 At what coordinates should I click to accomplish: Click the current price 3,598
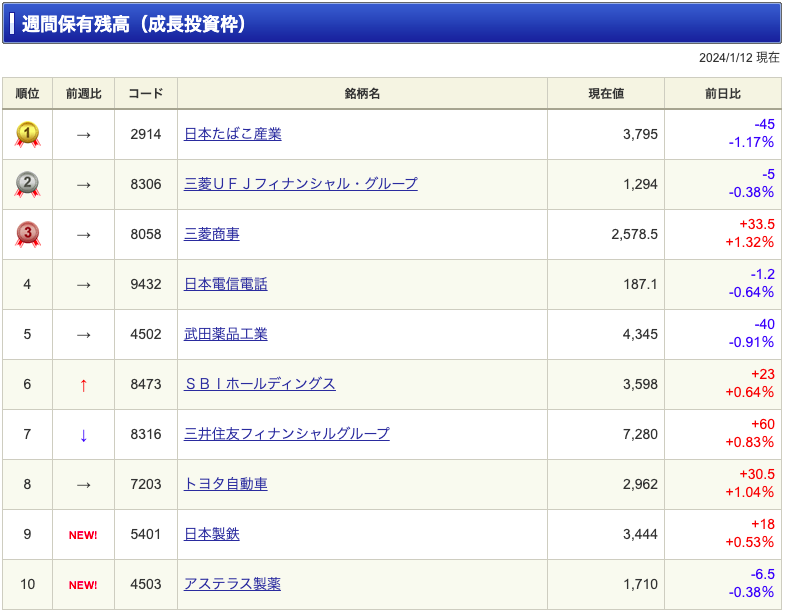pyautogui.click(x=640, y=384)
